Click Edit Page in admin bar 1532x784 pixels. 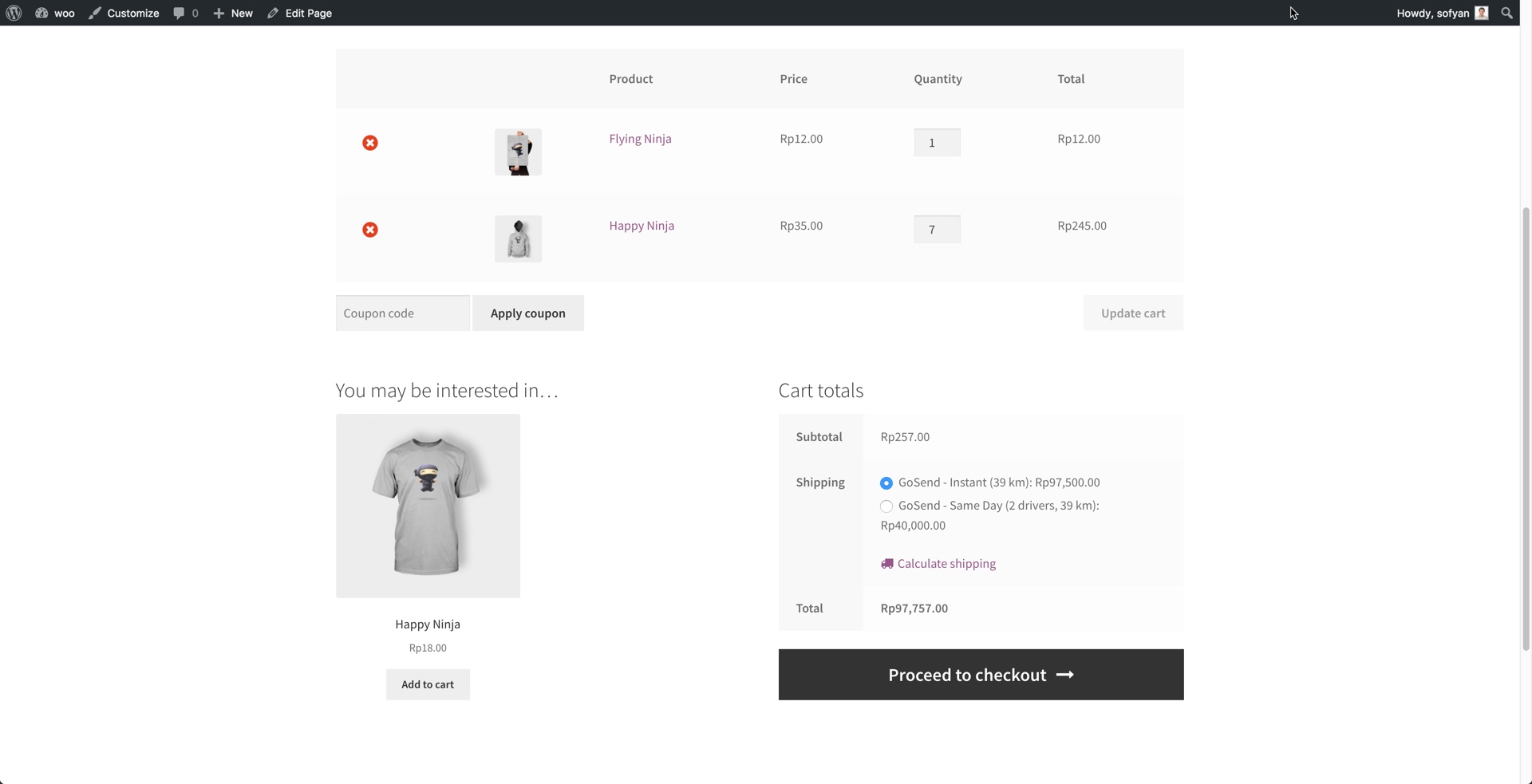click(x=300, y=13)
